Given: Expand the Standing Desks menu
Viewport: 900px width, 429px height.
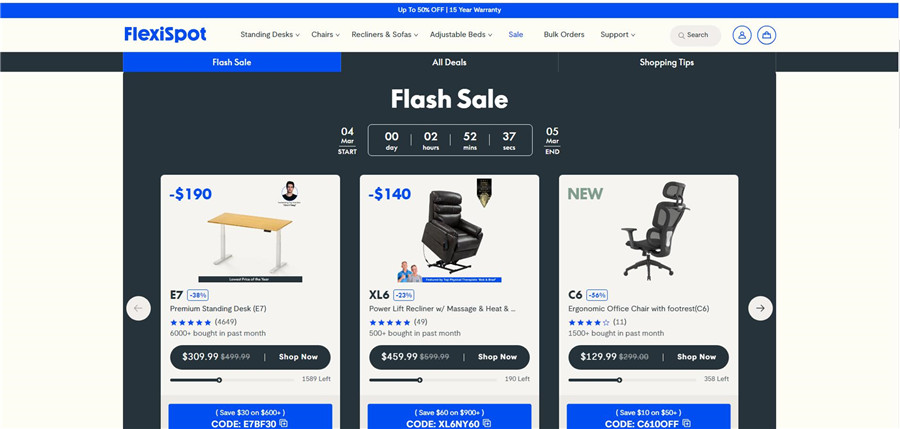Looking at the screenshot, I should point(270,34).
